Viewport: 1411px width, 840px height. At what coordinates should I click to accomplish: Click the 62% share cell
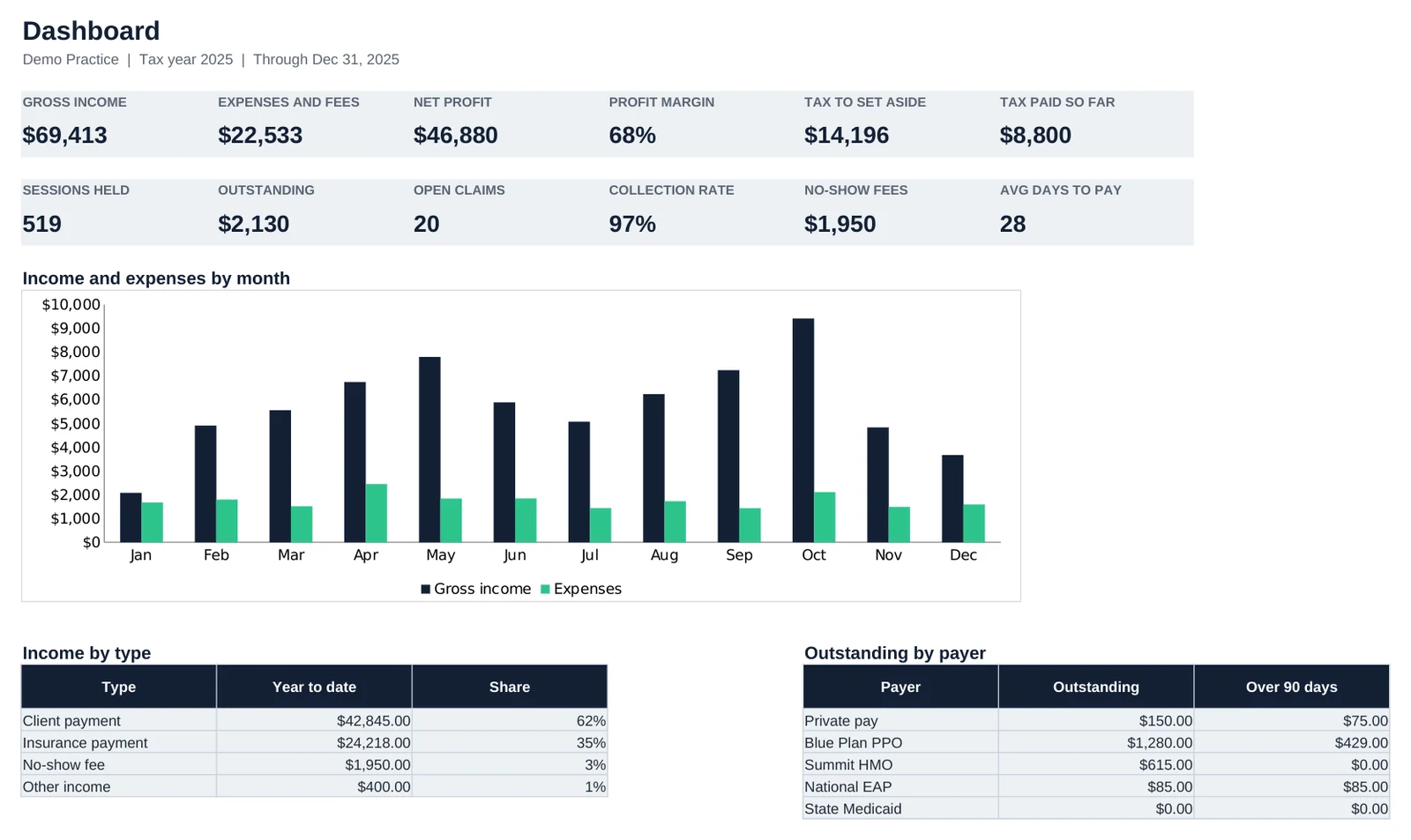click(x=510, y=721)
